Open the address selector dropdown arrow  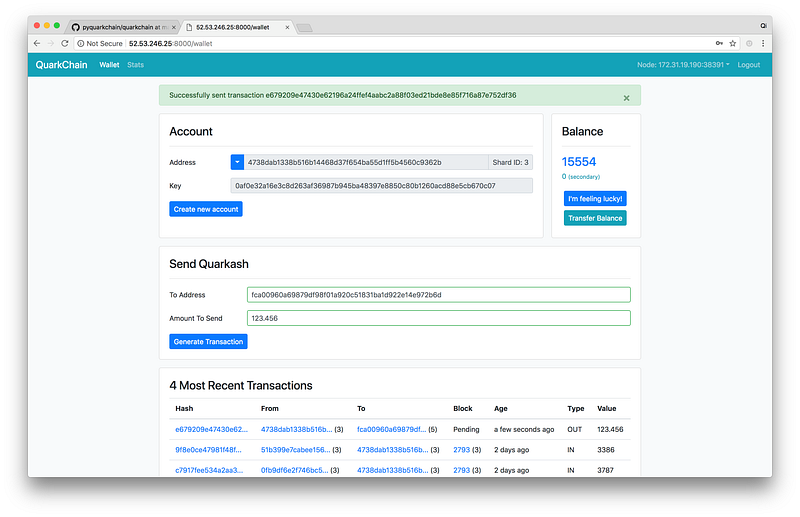(237, 162)
